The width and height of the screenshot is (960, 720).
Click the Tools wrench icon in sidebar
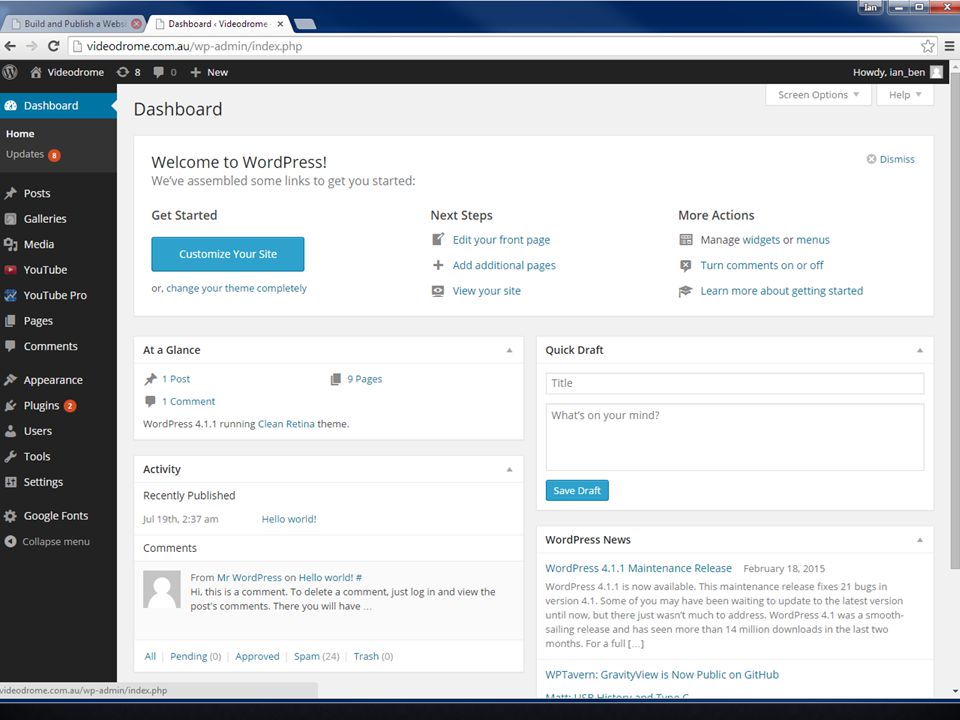pyautogui.click(x=10, y=457)
